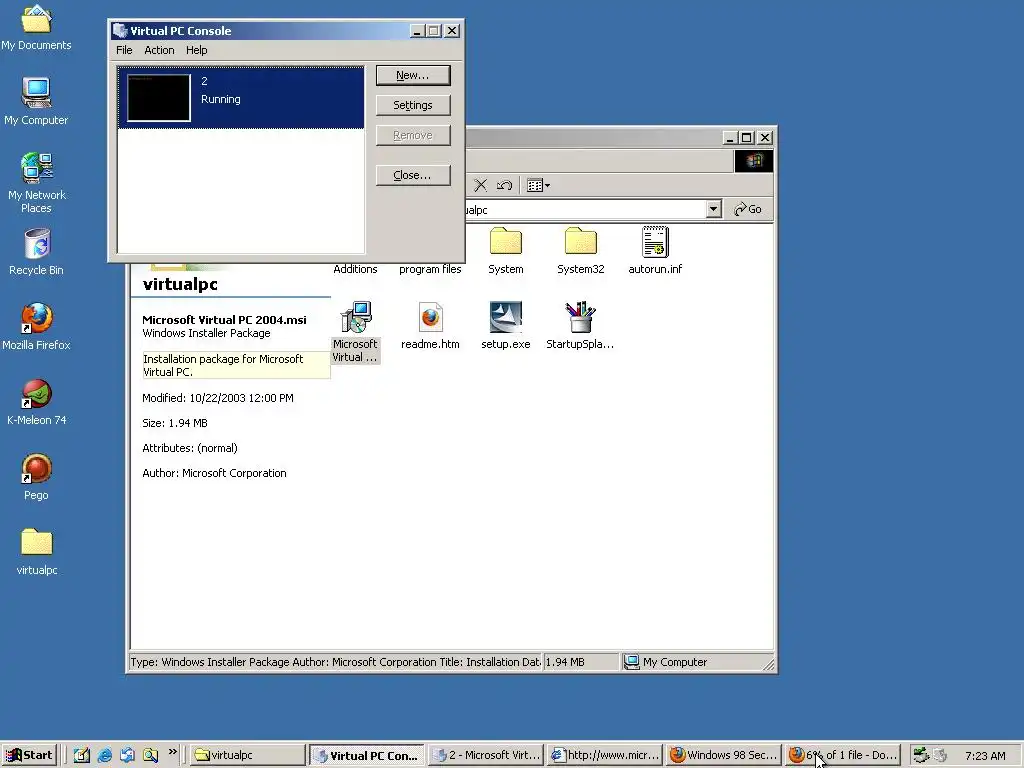Select the 'program files' folder label

(430, 269)
